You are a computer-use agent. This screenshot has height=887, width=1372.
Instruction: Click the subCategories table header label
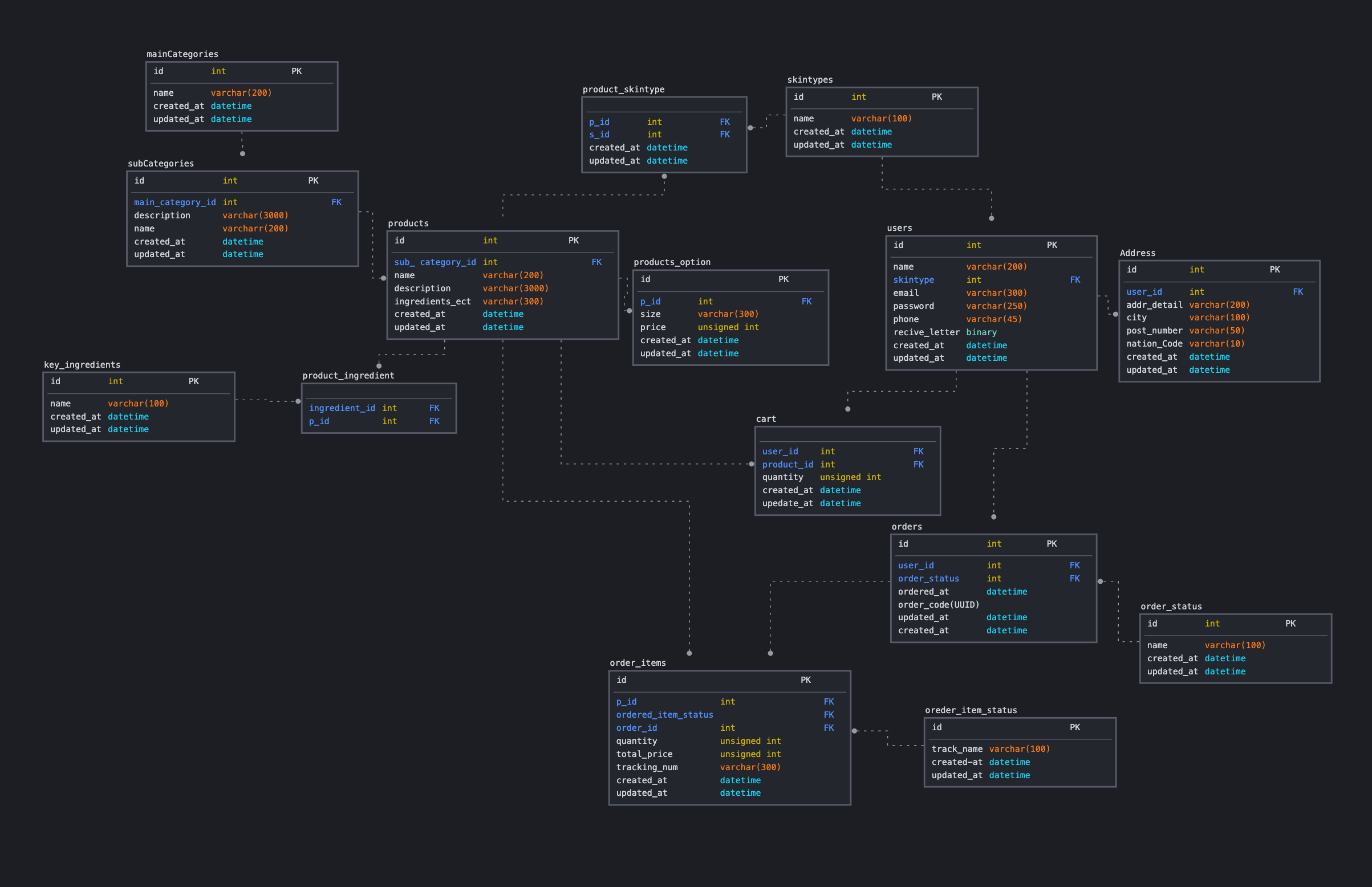coord(161,164)
